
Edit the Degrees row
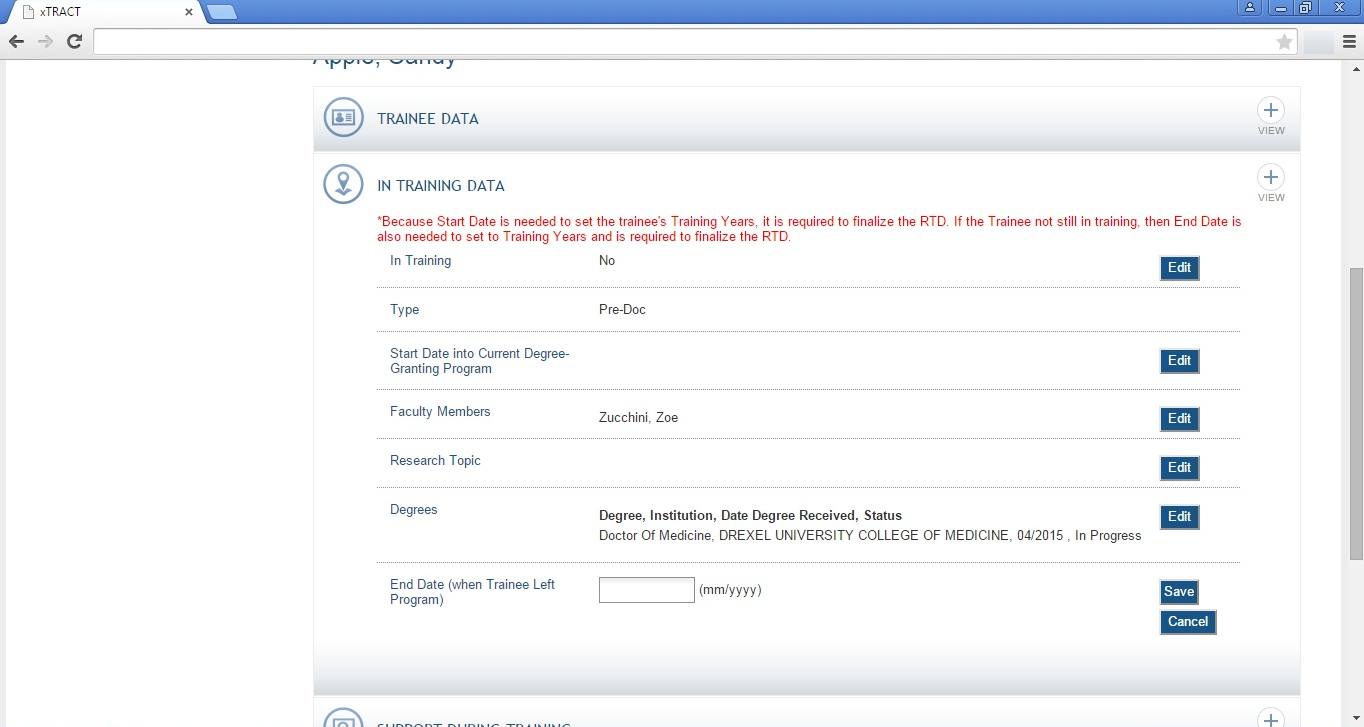tap(1179, 517)
